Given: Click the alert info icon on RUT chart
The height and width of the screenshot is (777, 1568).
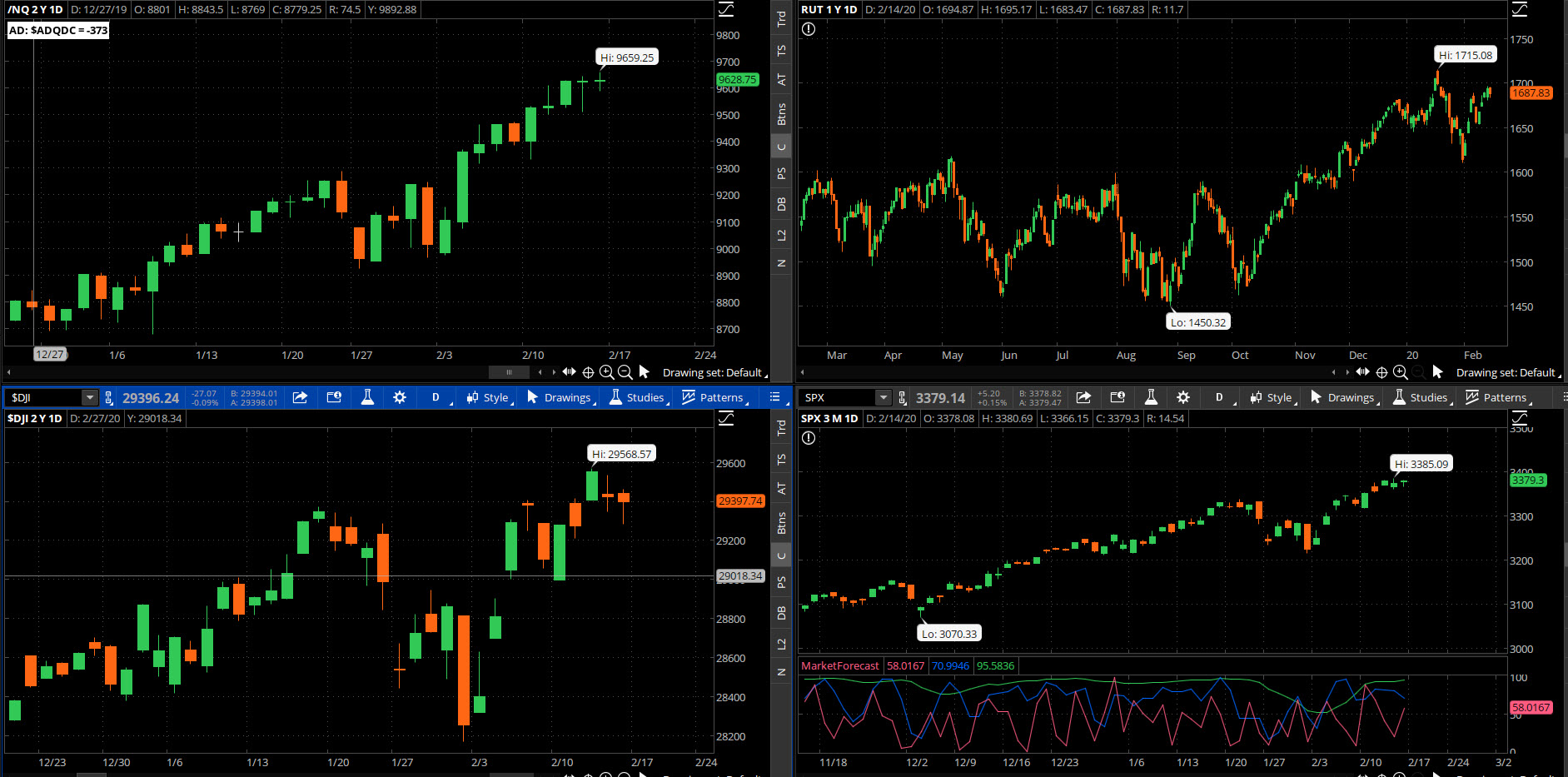Looking at the screenshot, I should tap(809, 29).
